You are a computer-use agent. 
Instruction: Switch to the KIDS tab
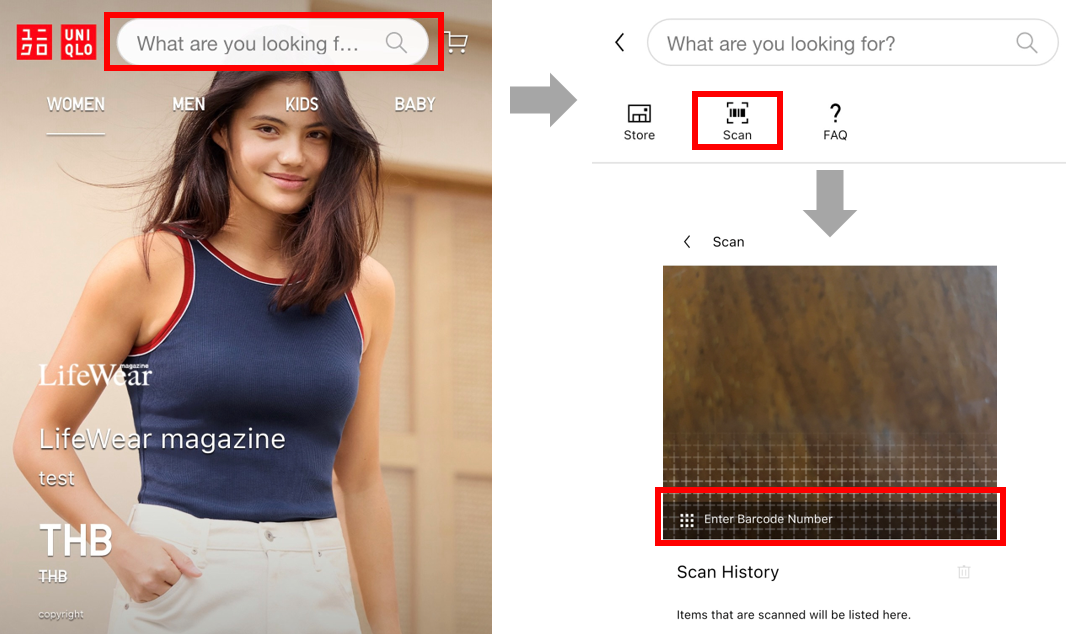[302, 104]
